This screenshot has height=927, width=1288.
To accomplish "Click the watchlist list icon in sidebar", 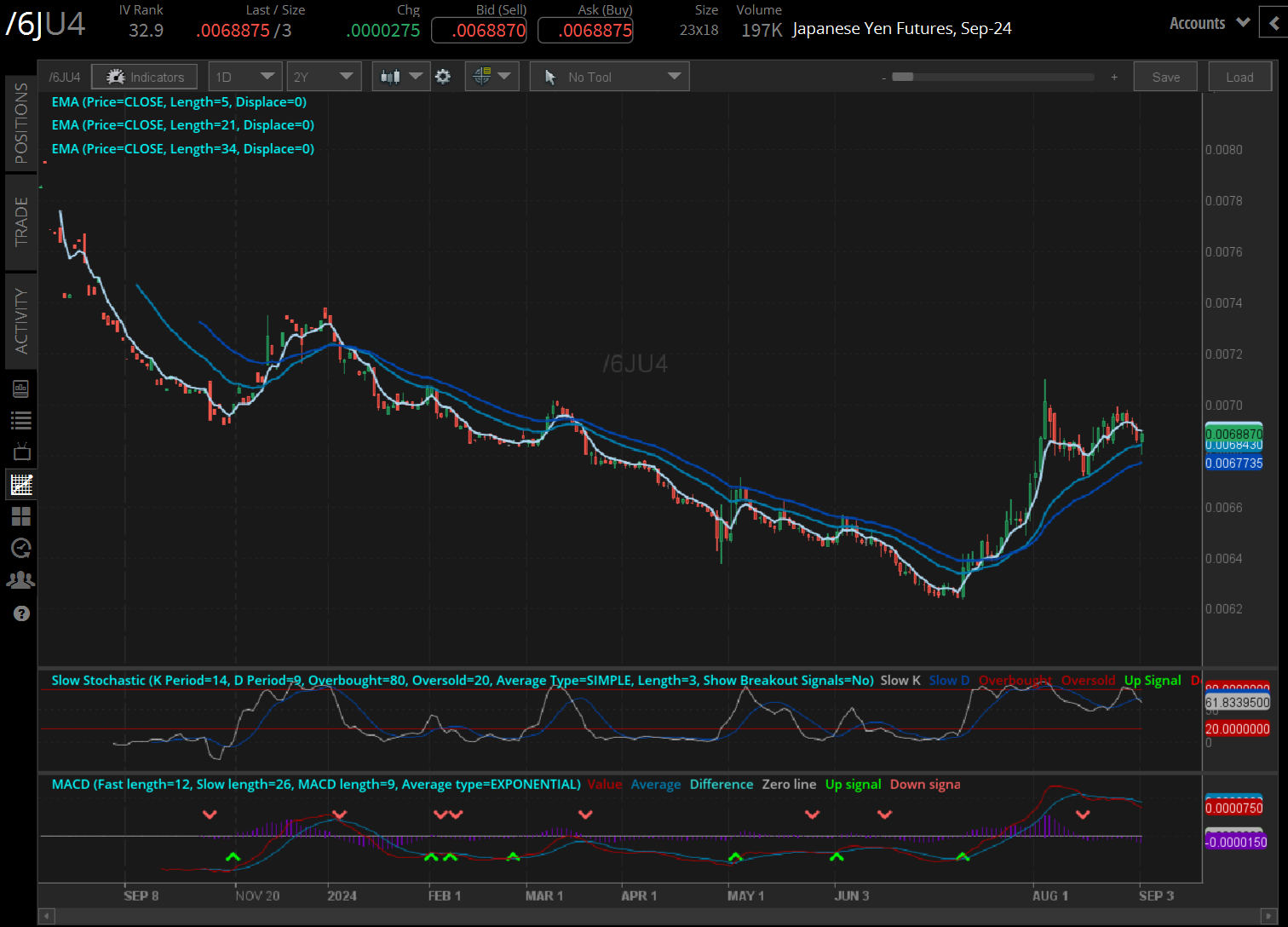I will (x=21, y=420).
